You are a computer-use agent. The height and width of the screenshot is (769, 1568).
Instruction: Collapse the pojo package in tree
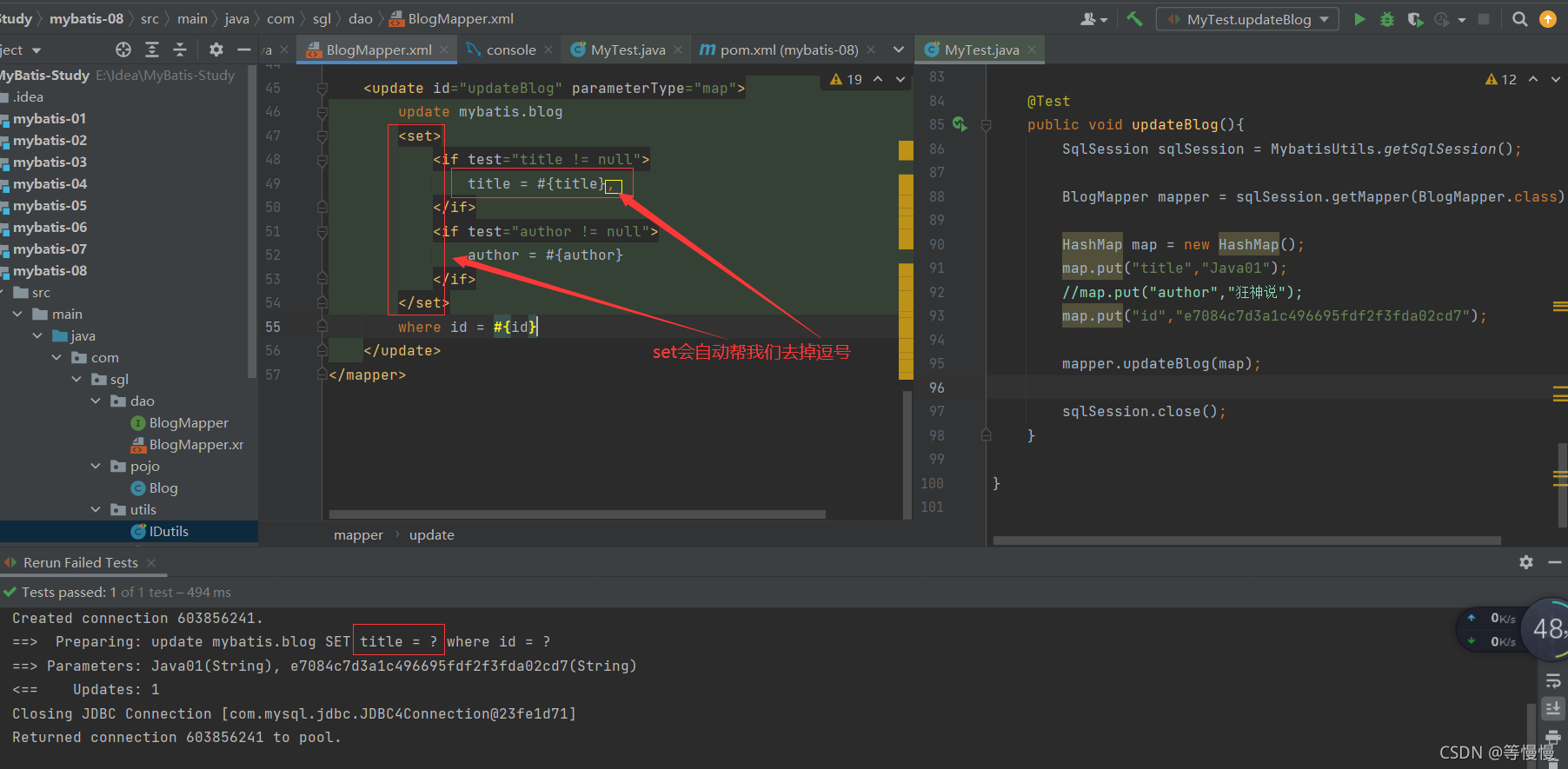tap(96, 466)
